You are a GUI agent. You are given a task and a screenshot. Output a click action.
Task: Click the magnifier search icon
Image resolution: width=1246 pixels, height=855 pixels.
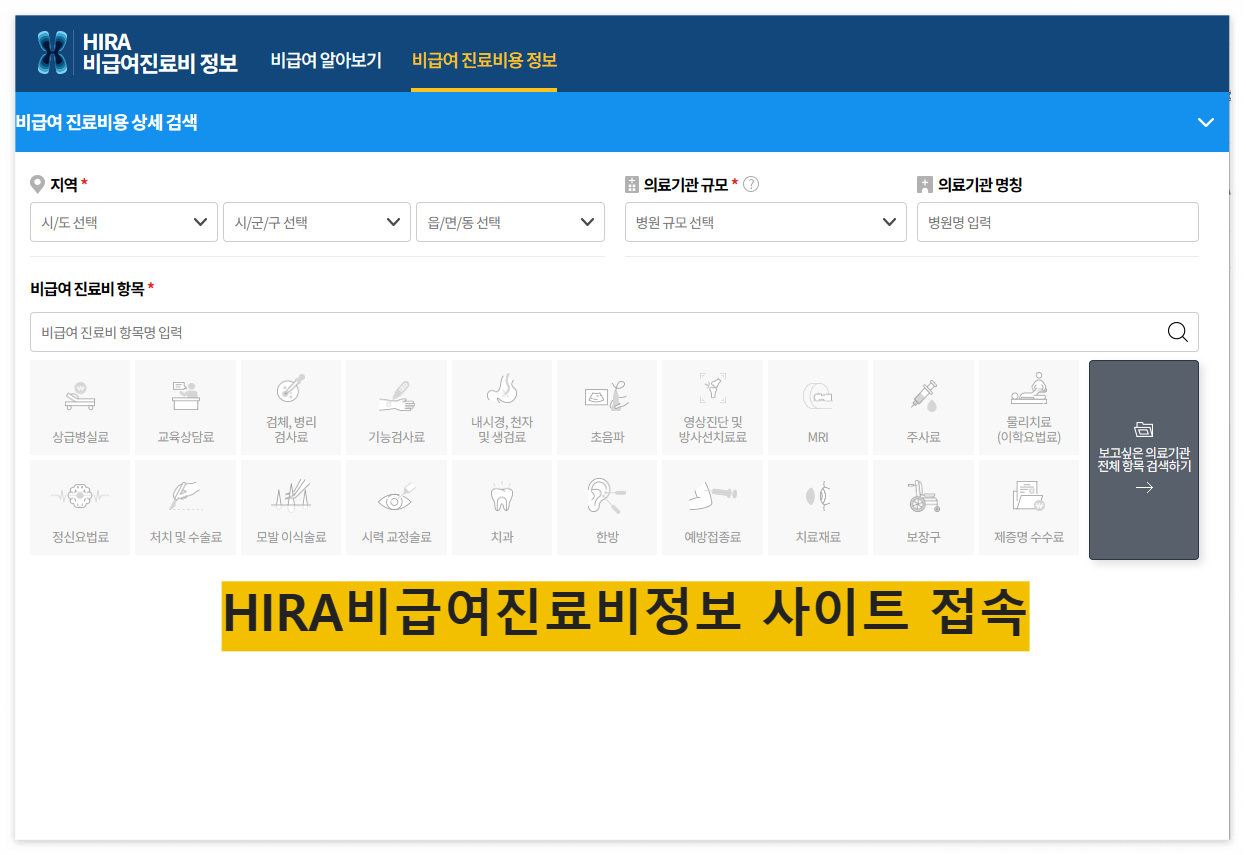[x=1177, y=332]
